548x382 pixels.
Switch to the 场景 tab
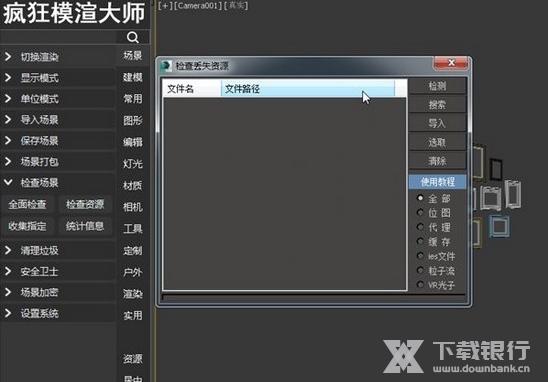tap(133, 56)
